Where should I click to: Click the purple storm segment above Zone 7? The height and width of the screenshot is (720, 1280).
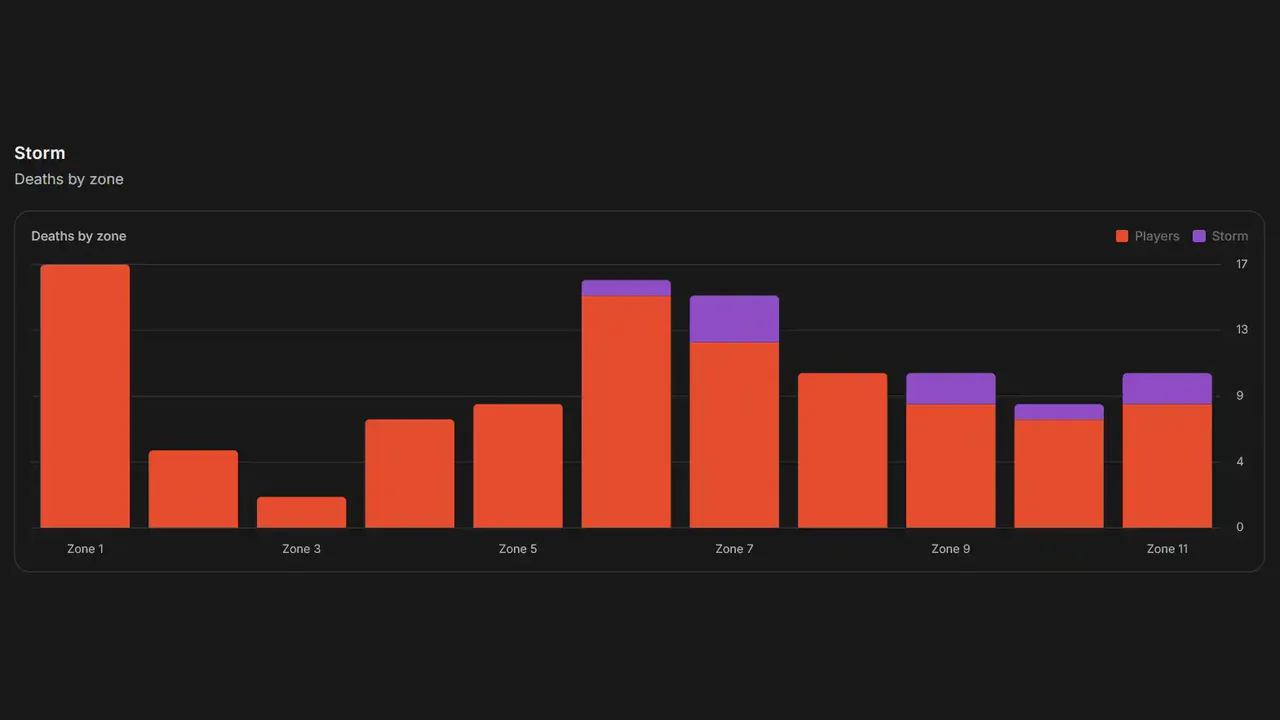coord(734,319)
